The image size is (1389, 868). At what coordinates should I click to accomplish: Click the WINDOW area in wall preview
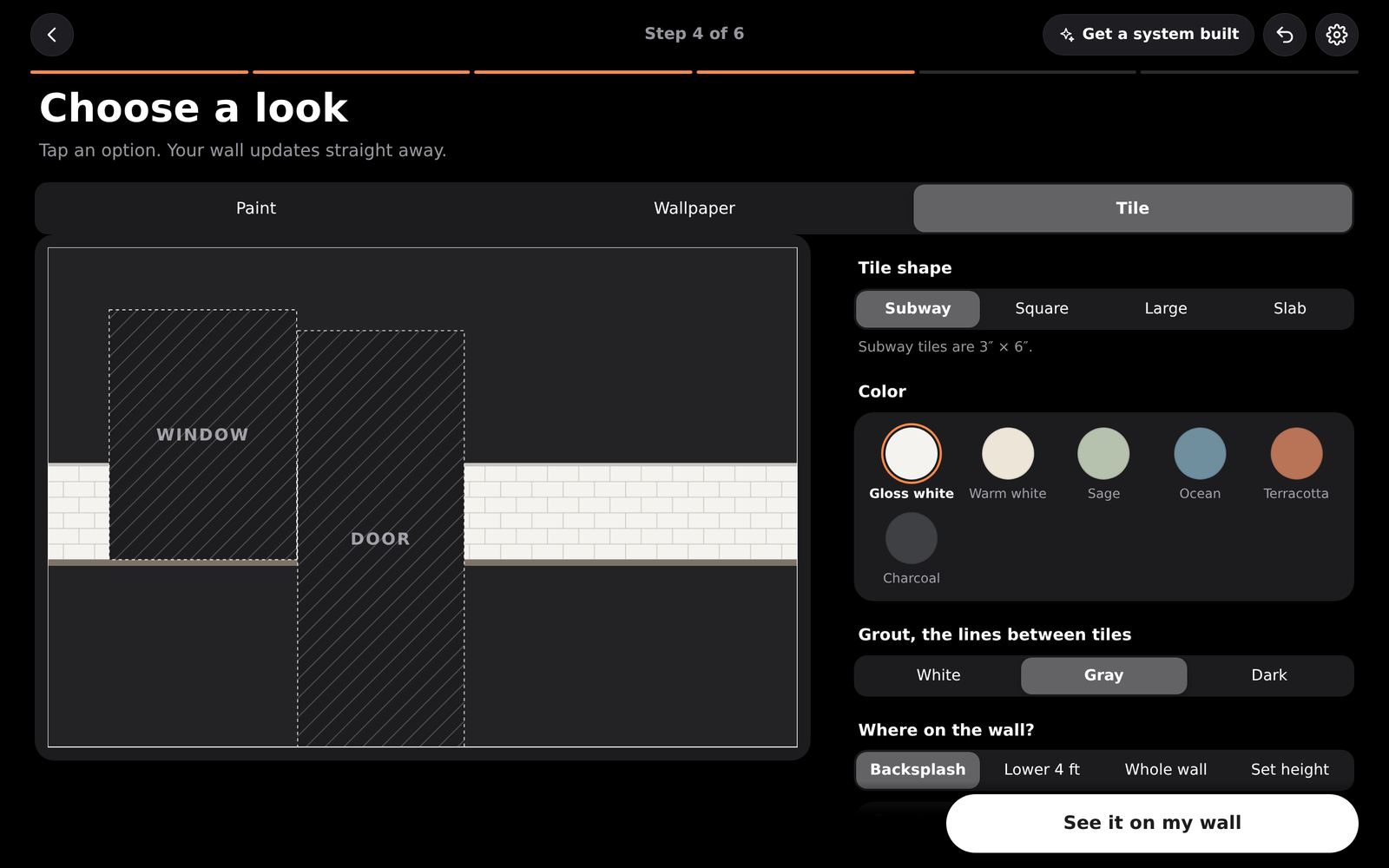pyautogui.click(x=202, y=435)
